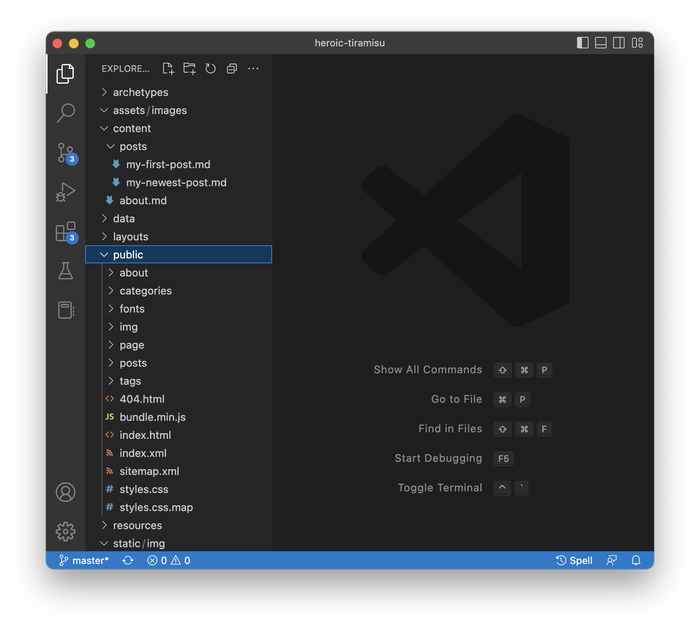Collapse the public folder
This screenshot has height=630, width=700.
(x=179, y=255)
